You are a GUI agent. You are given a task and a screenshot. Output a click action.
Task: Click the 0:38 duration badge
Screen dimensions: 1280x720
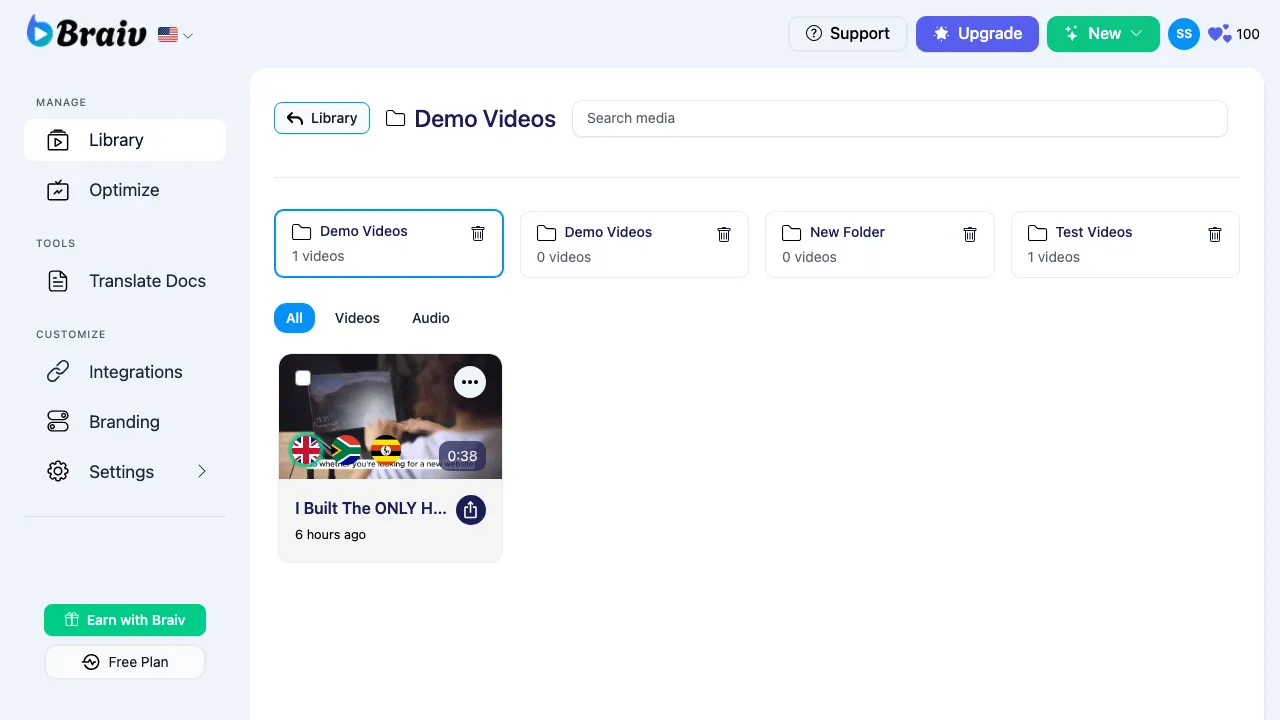point(462,456)
